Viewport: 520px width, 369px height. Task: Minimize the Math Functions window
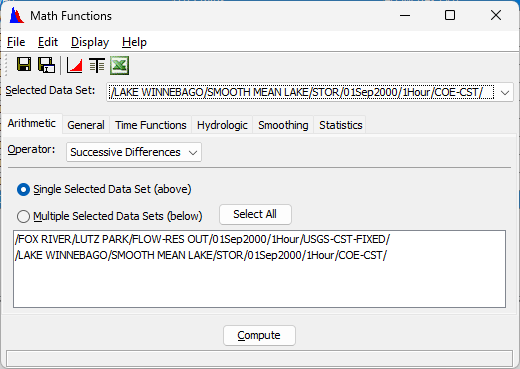[x=405, y=15]
